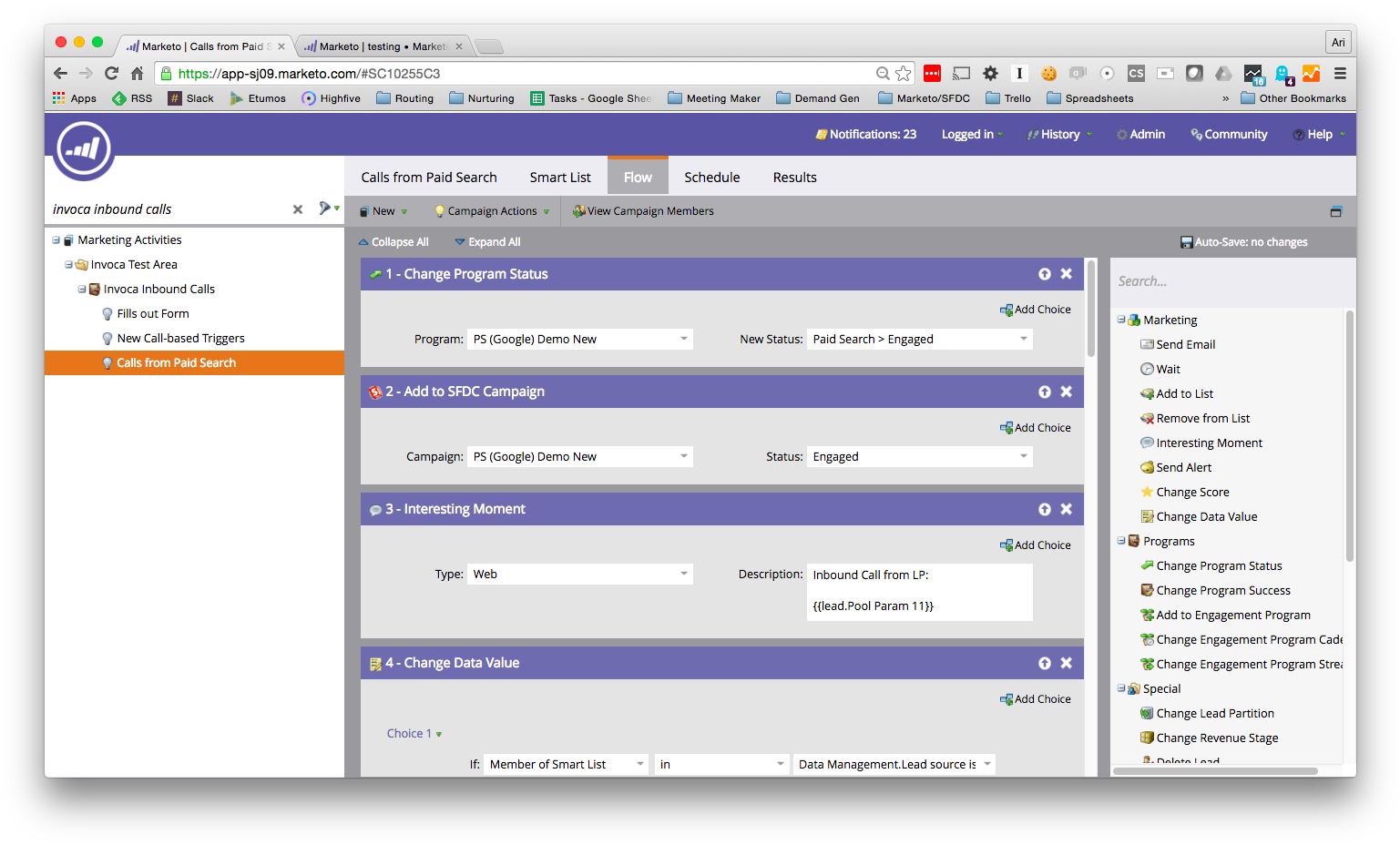Collapse Marketing Activities tree node

pyautogui.click(x=56, y=240)
